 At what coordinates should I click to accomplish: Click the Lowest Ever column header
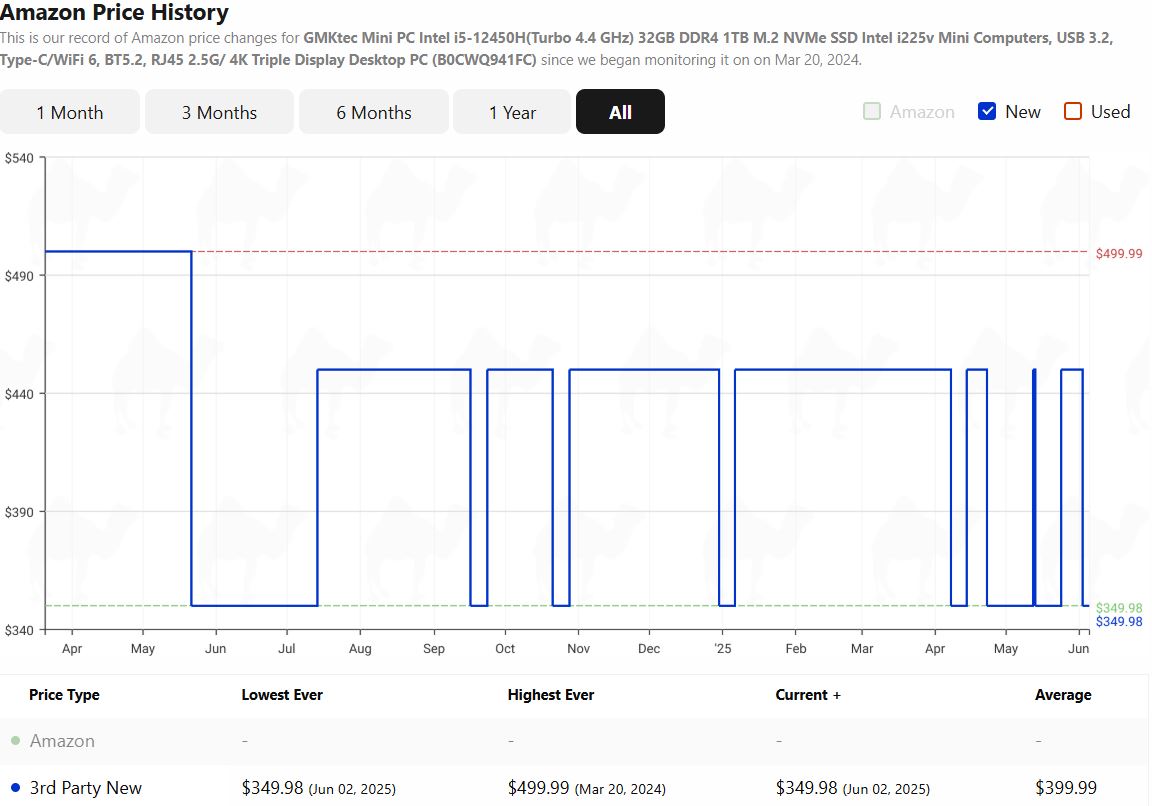(282, 695)
